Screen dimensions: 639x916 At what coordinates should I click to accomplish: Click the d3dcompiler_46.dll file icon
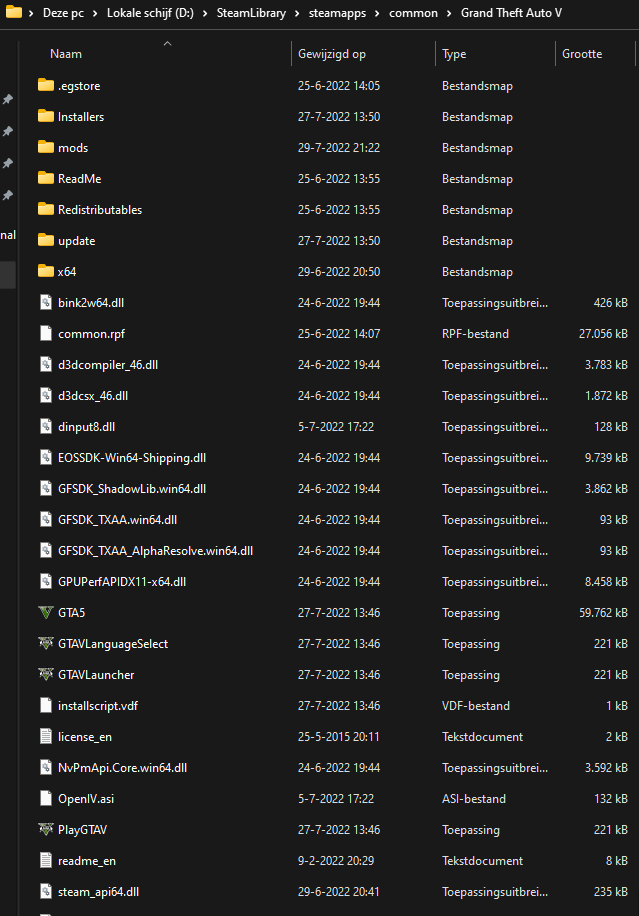46,364
